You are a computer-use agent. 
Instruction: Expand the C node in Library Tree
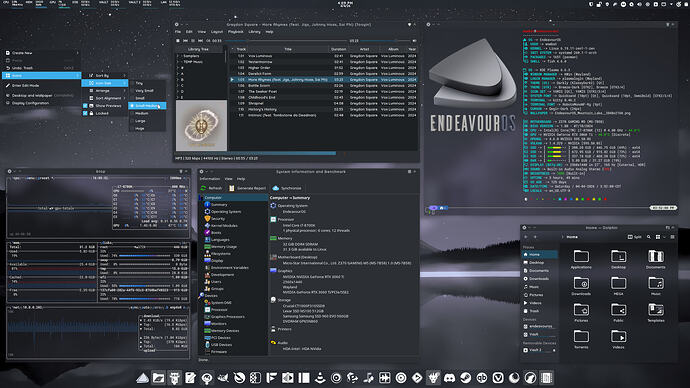(179, 86)
